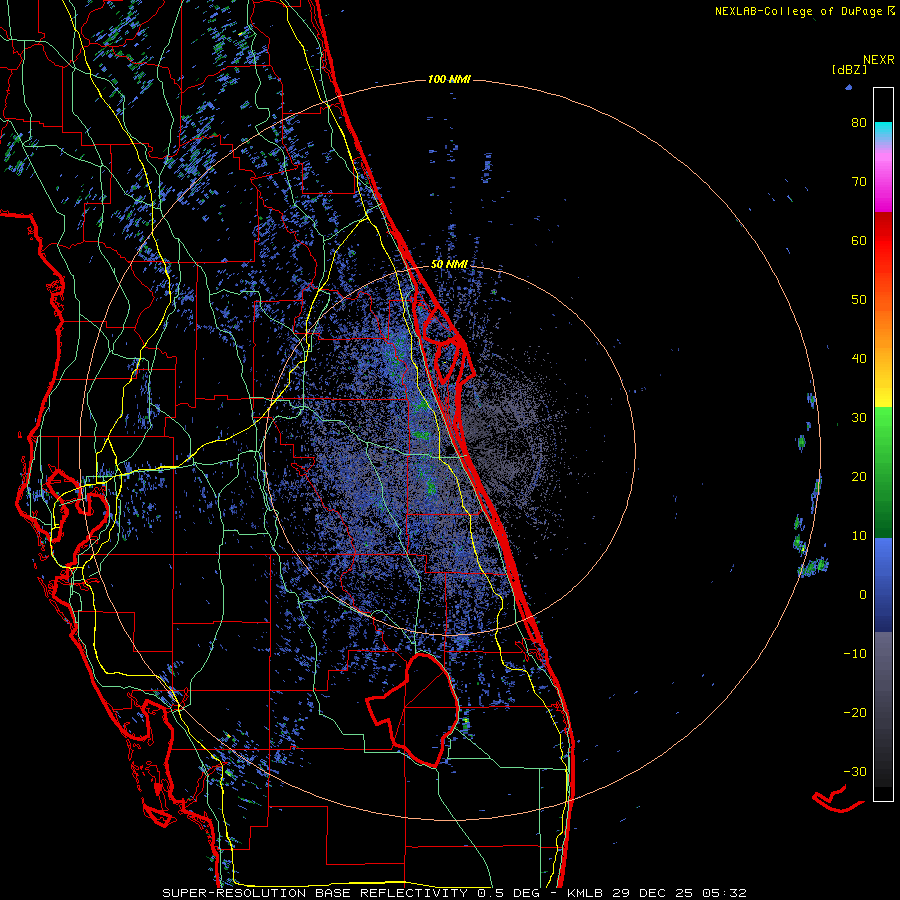The width and height of the screenshot is (900, 900).
Task: Click the 20 value on the reflectivity scale
Action: pos(859,477)
